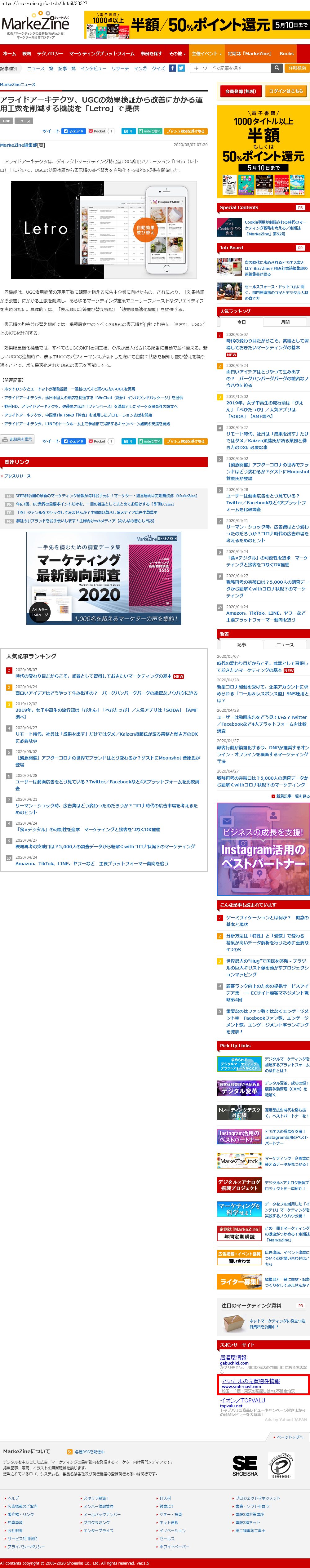Click into the keyword search field
Viewport: 310px width, 1568px height.
point(230,68)
